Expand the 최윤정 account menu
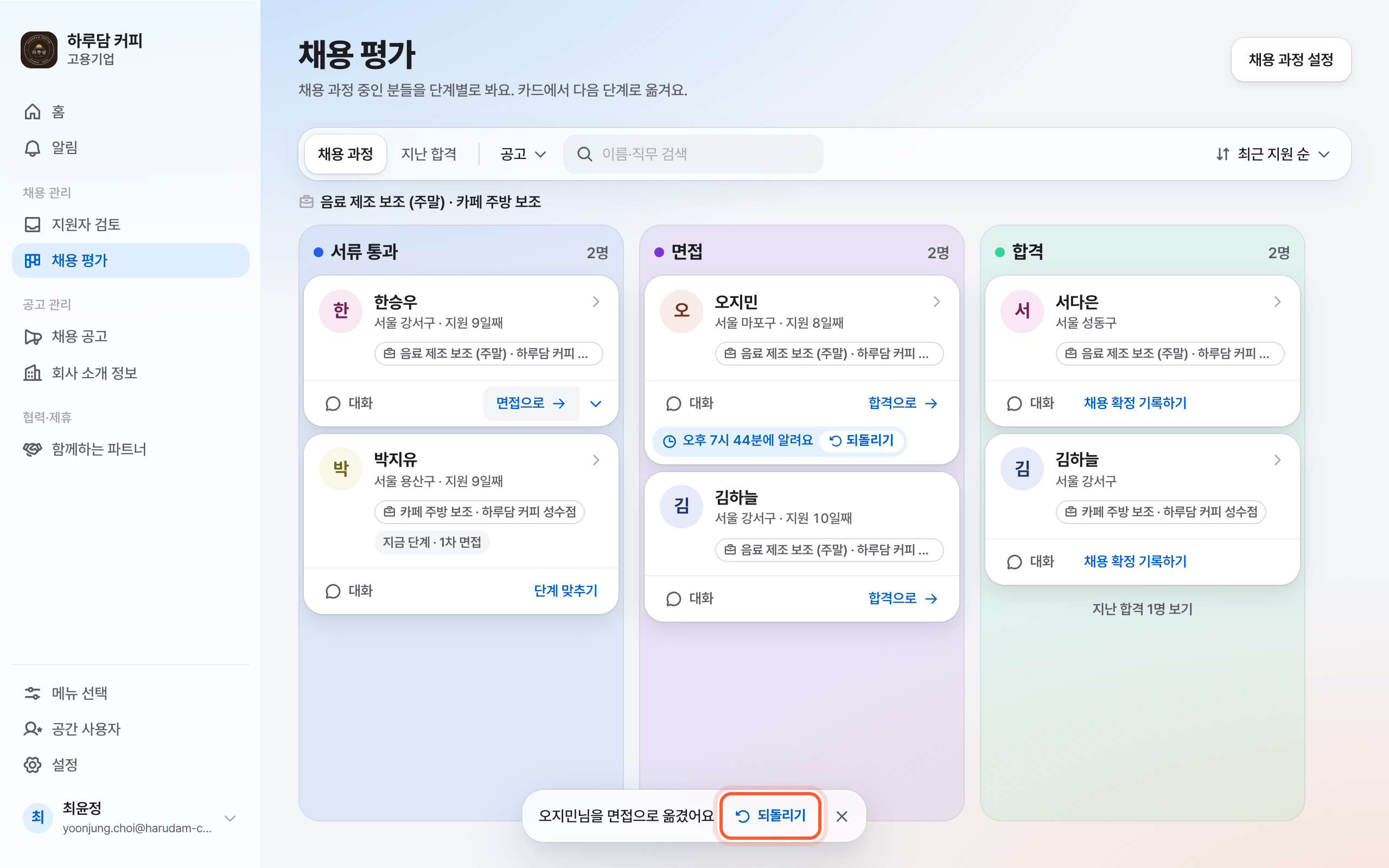 click(230, 818)
